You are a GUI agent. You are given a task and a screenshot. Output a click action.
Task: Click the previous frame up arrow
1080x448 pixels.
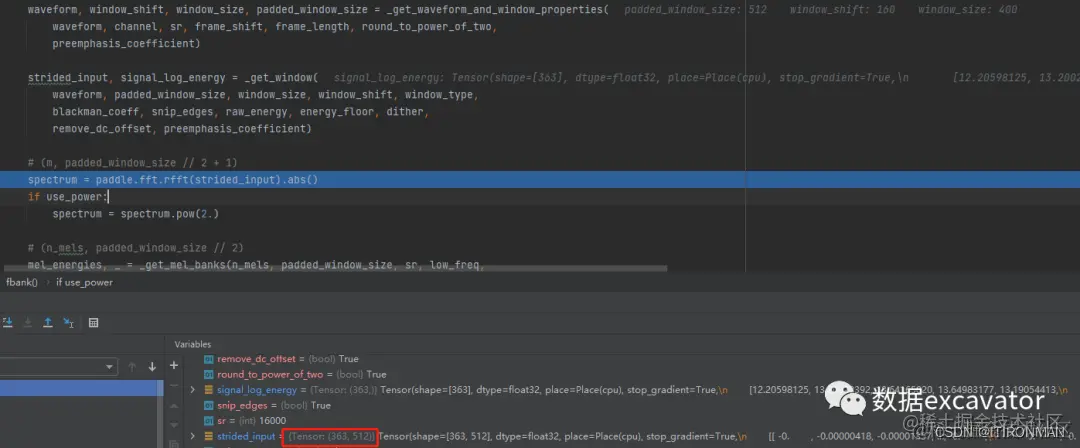pyautogui.click(x=132, y=367)
